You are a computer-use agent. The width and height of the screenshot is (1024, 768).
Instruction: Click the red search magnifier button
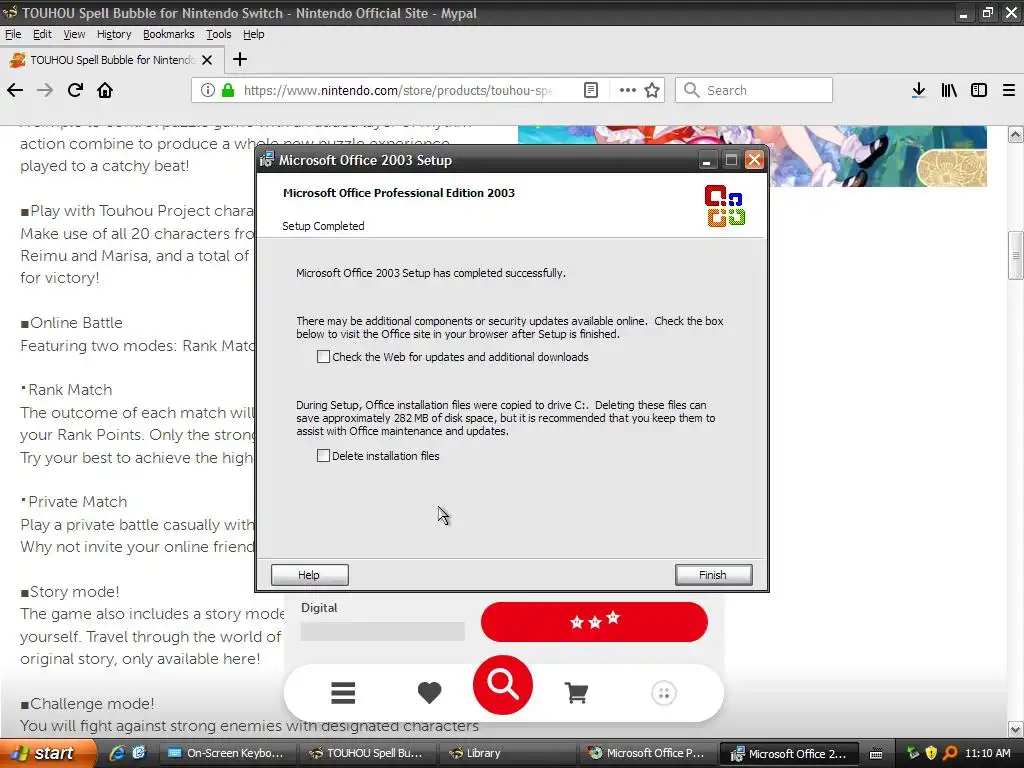pyautogui.click(x=503, y=685)
